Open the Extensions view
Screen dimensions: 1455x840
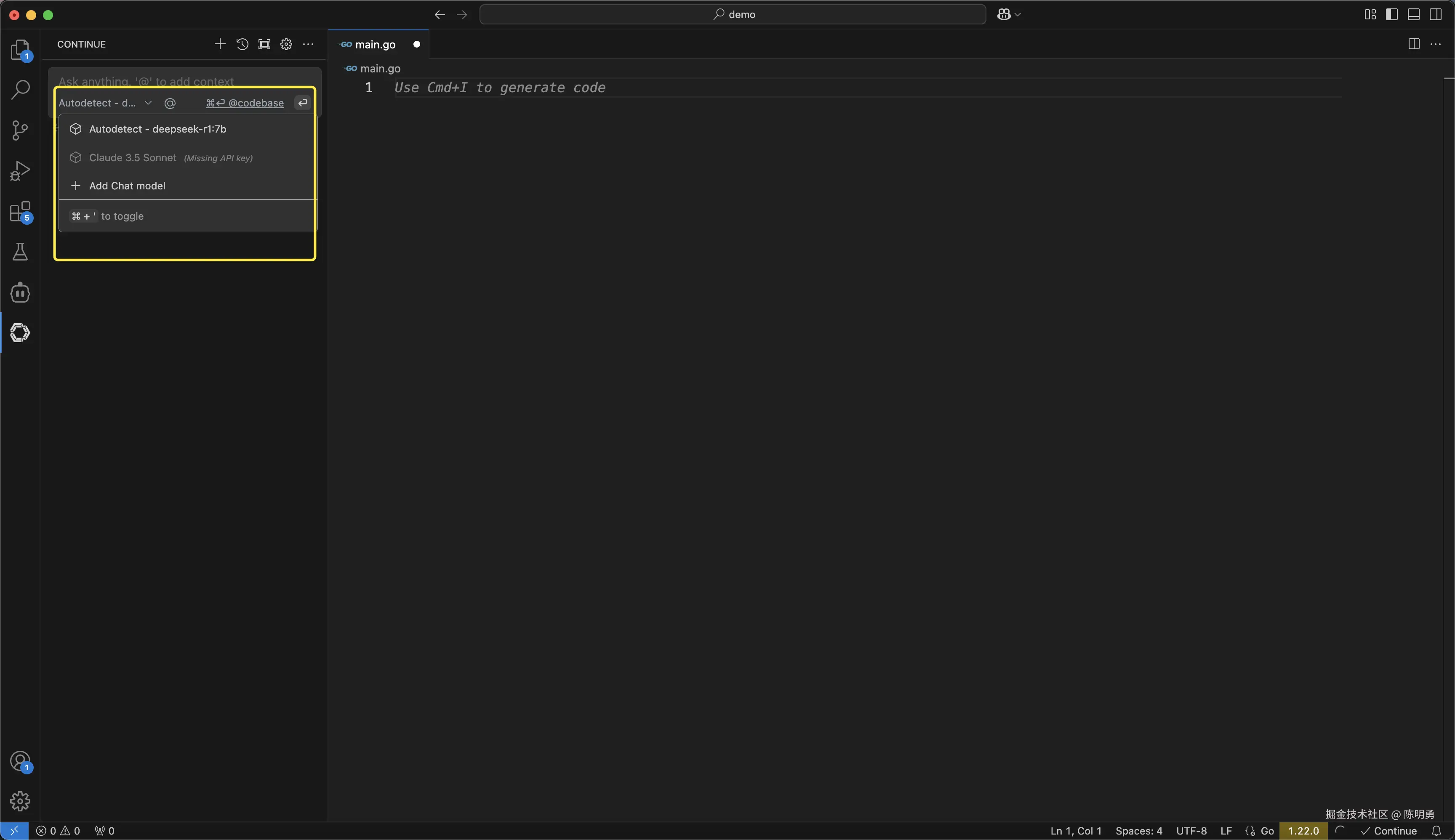point(20,212)
